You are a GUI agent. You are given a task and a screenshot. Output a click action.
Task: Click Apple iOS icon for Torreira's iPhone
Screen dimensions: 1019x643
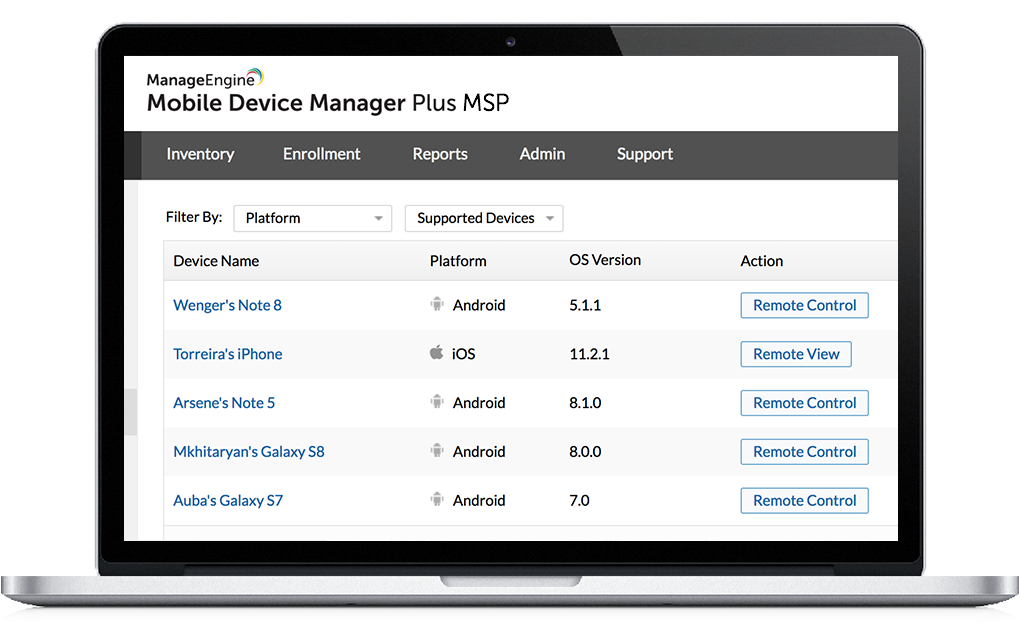(437, 353)
